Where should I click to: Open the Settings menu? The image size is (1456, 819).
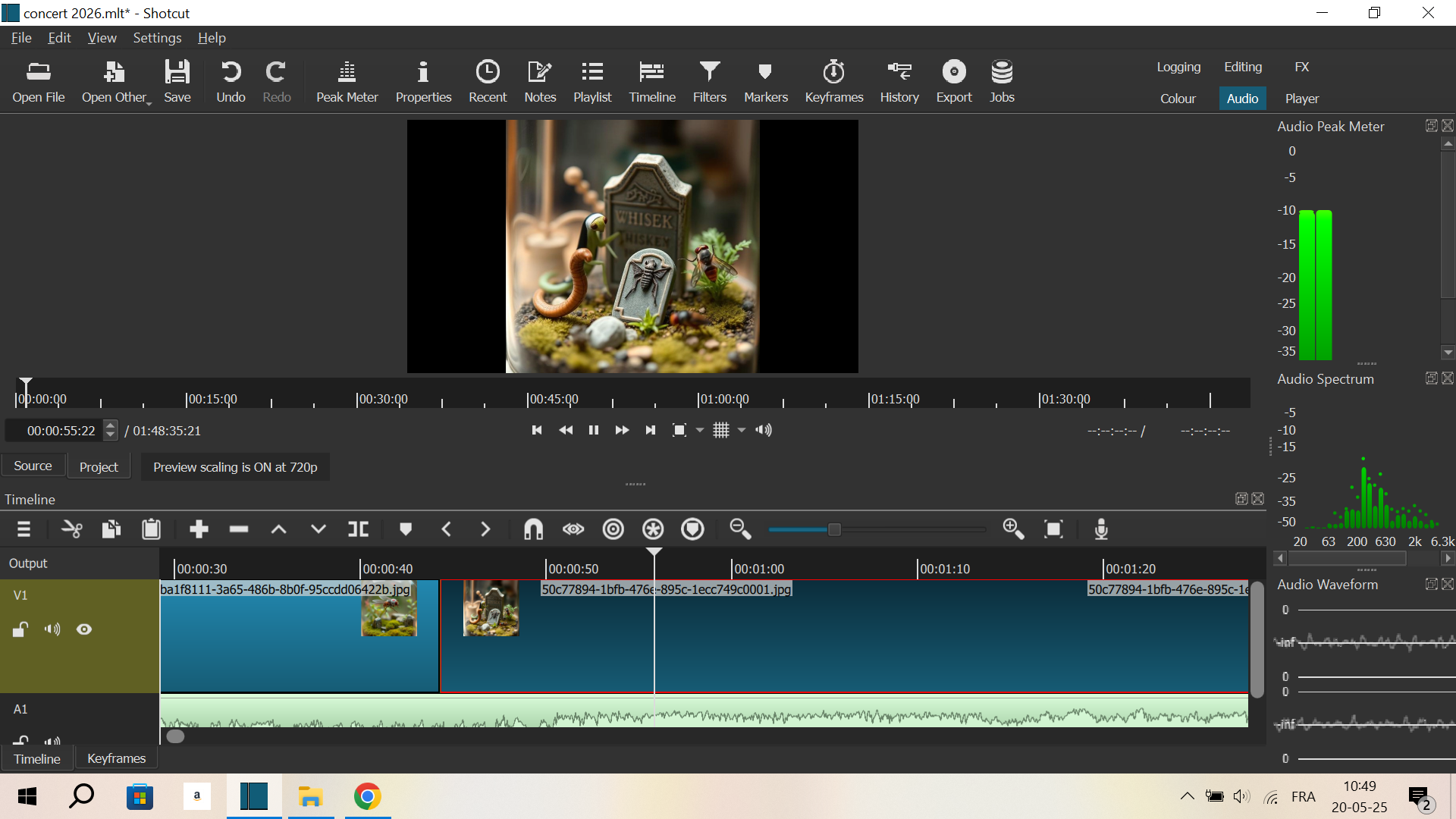pos(157,38)
